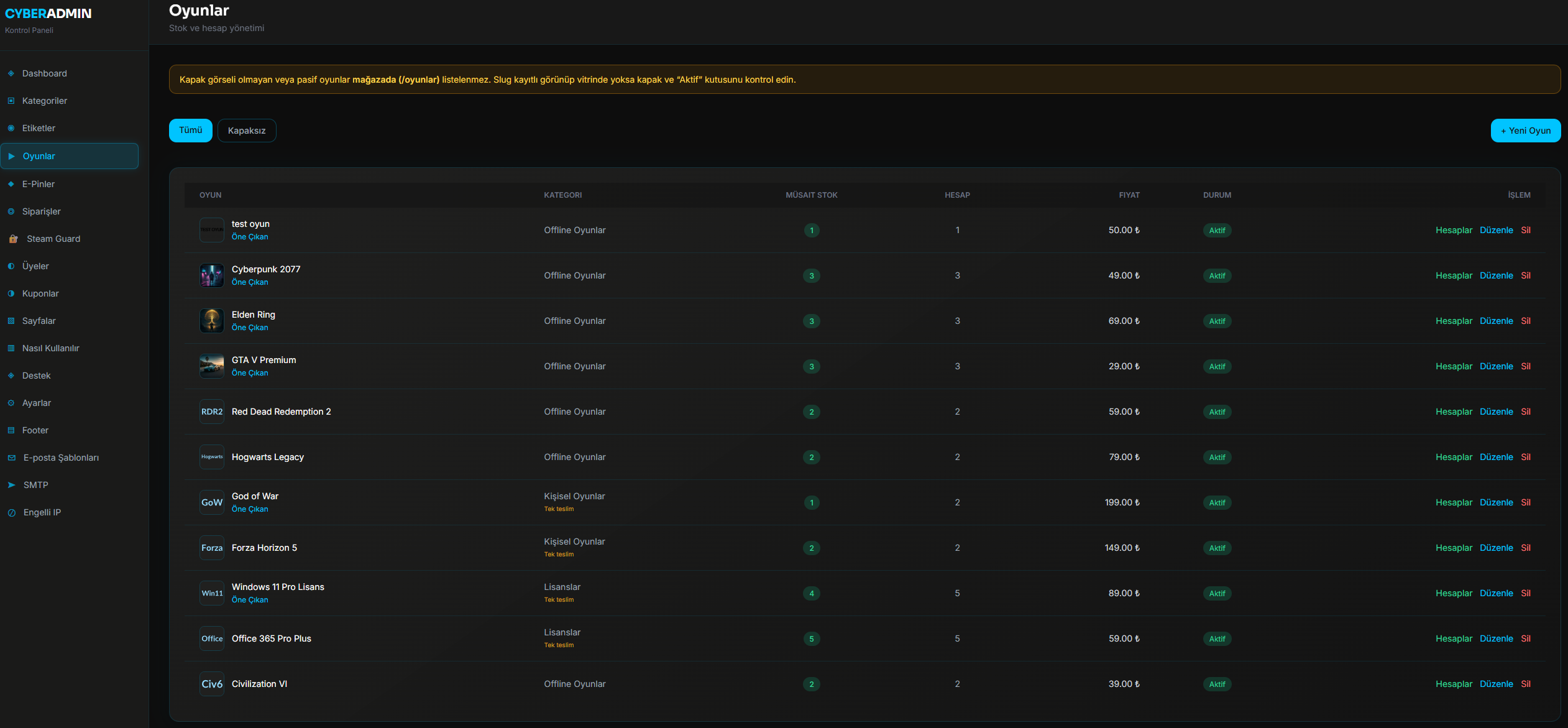Delete Windows 11 Pro Lisans with Sil
Viewport: 1568px width, 728px height.
(x=1526, y=593)
